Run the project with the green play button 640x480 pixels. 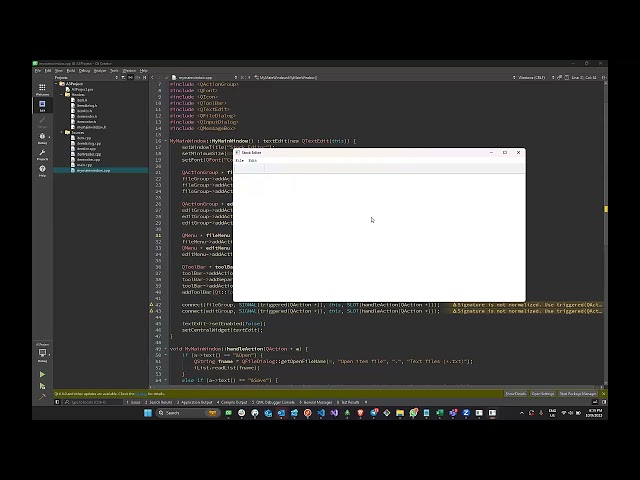coord(42,374)
